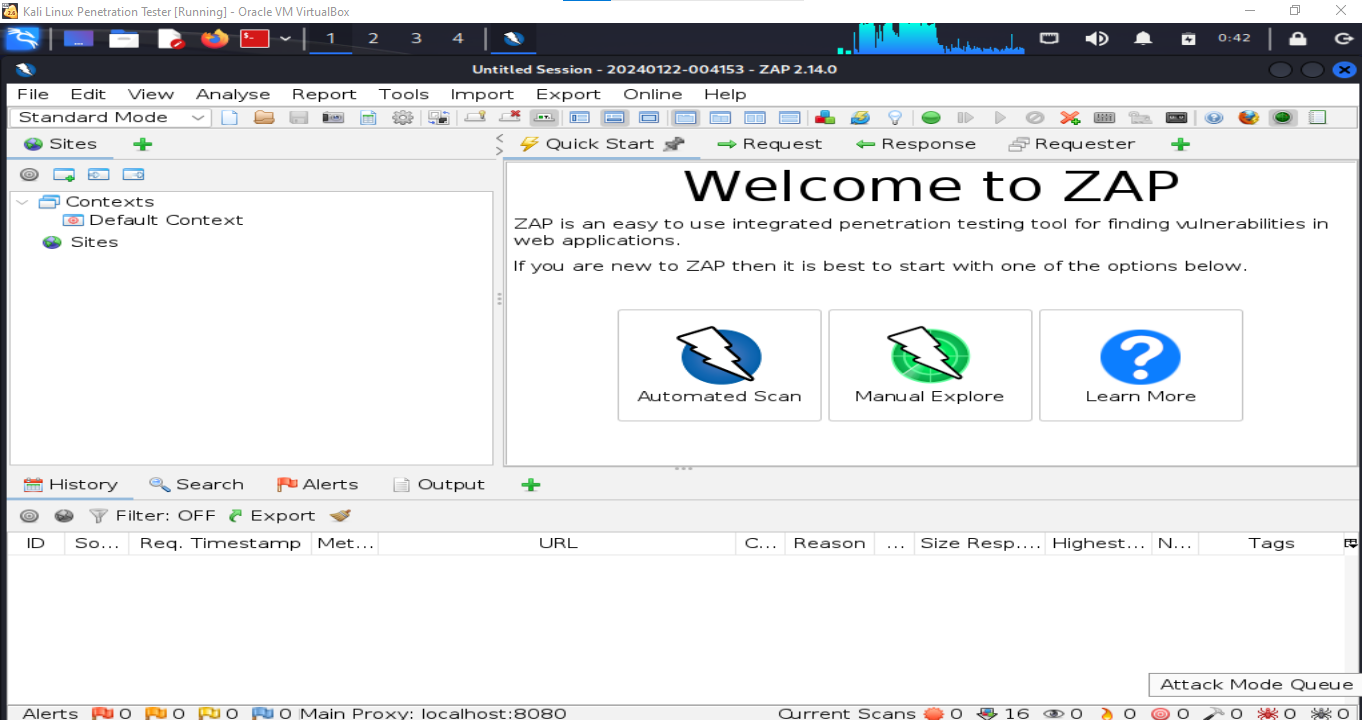
Task: Click the Session Properties toolbar icon
Action: 368,118
